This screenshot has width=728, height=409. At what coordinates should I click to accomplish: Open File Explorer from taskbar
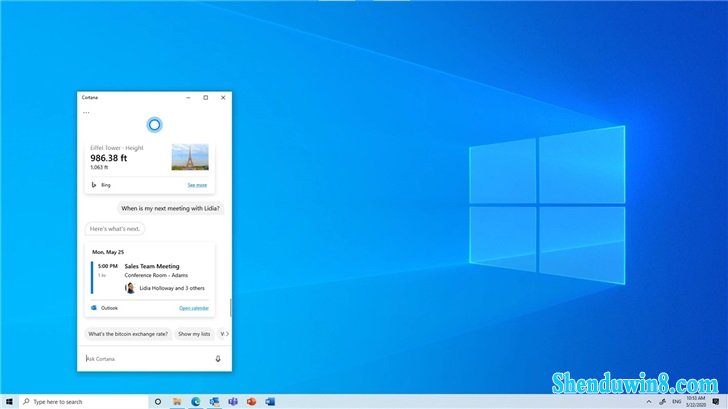click(x=177, y=402)
